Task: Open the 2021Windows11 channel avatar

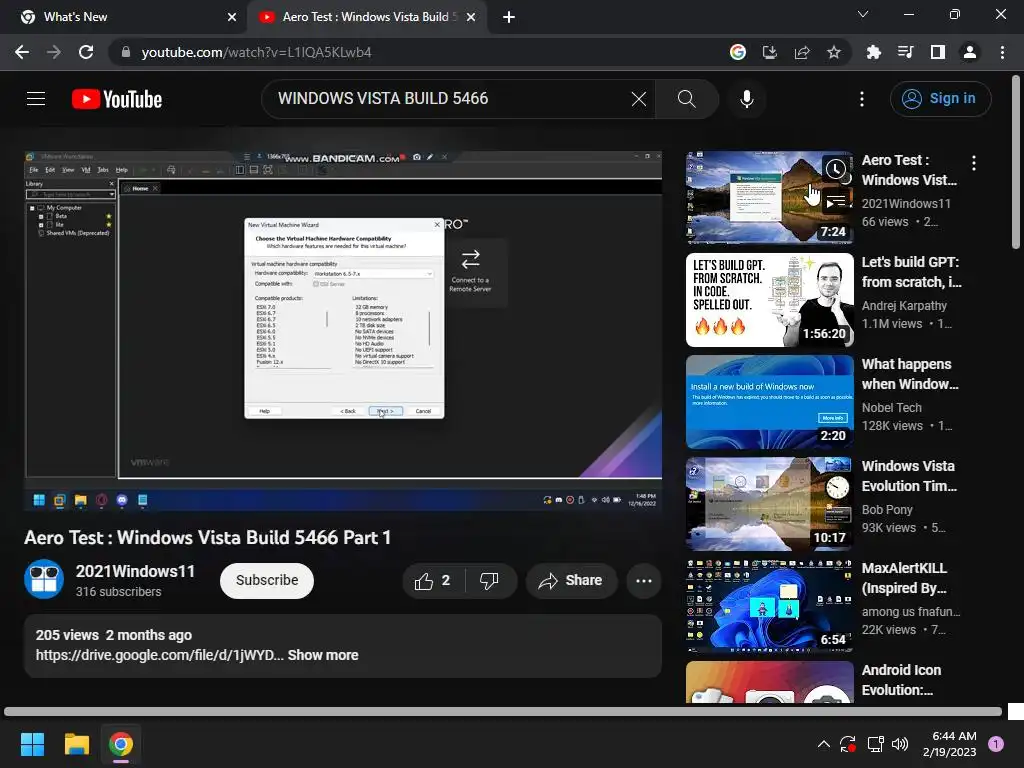Action: [44, 579]
